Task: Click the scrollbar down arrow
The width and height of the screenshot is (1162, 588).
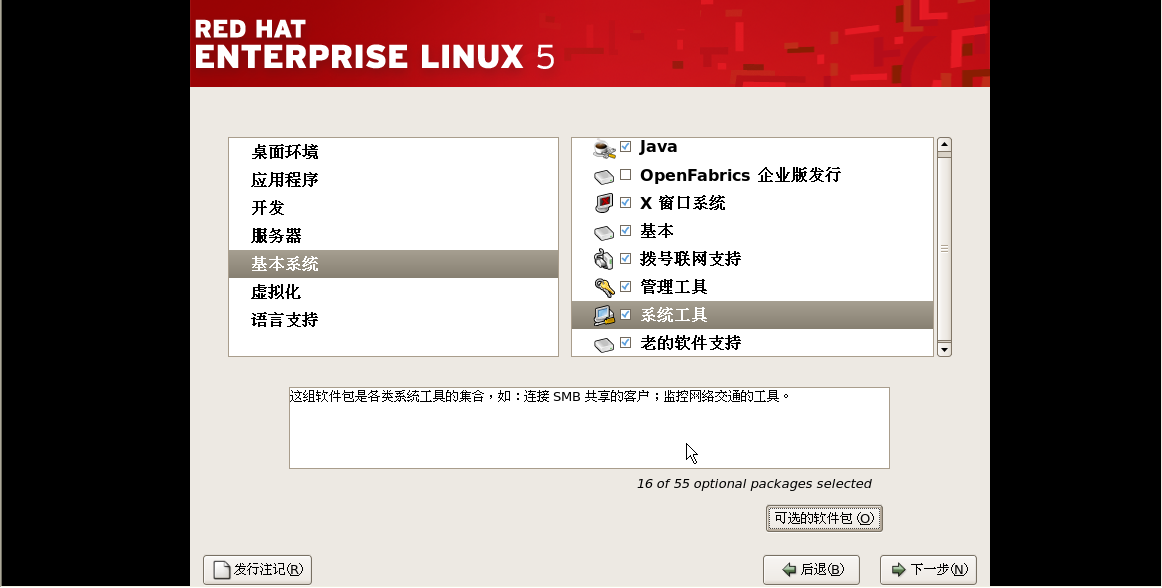Action: [x=942, y=348]
